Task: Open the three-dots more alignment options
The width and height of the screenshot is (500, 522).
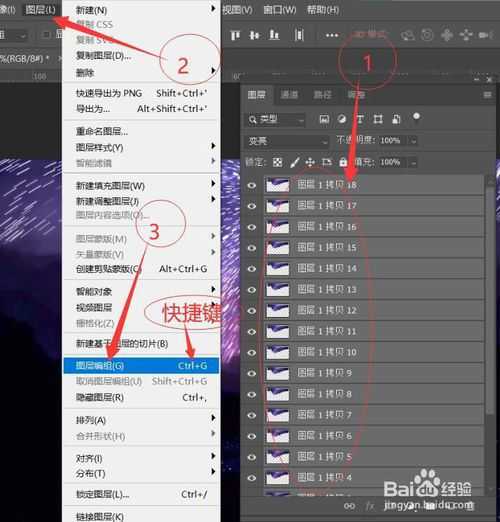Action: tap(332, 35)
